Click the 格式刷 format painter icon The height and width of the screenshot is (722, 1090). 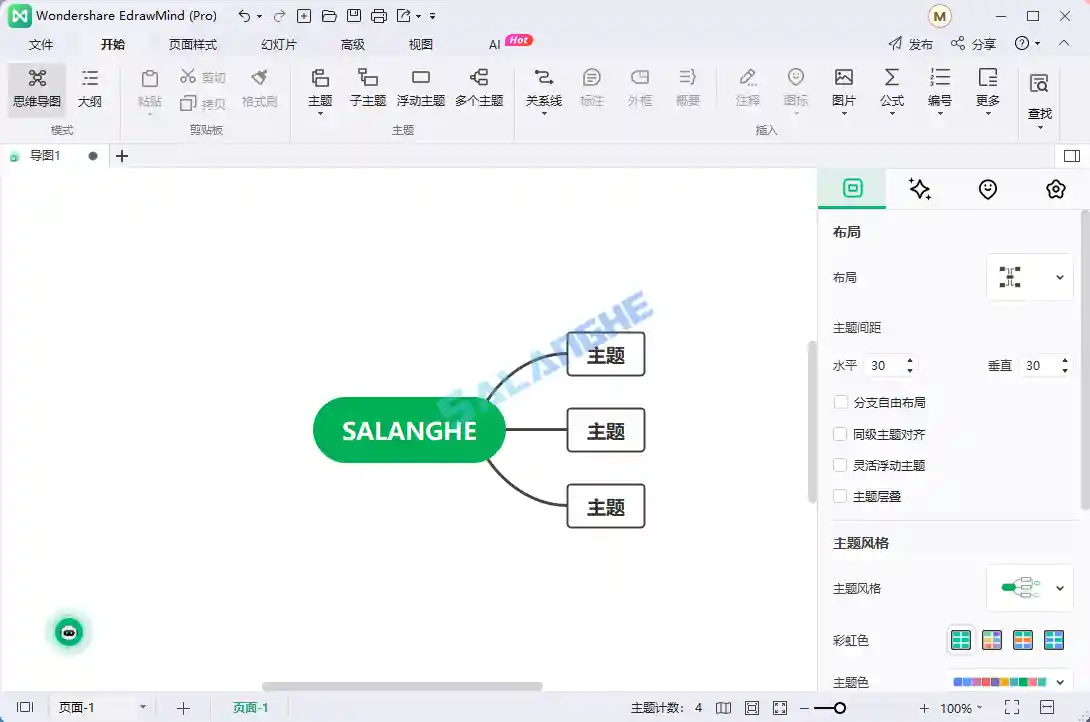tap(259, 90)
